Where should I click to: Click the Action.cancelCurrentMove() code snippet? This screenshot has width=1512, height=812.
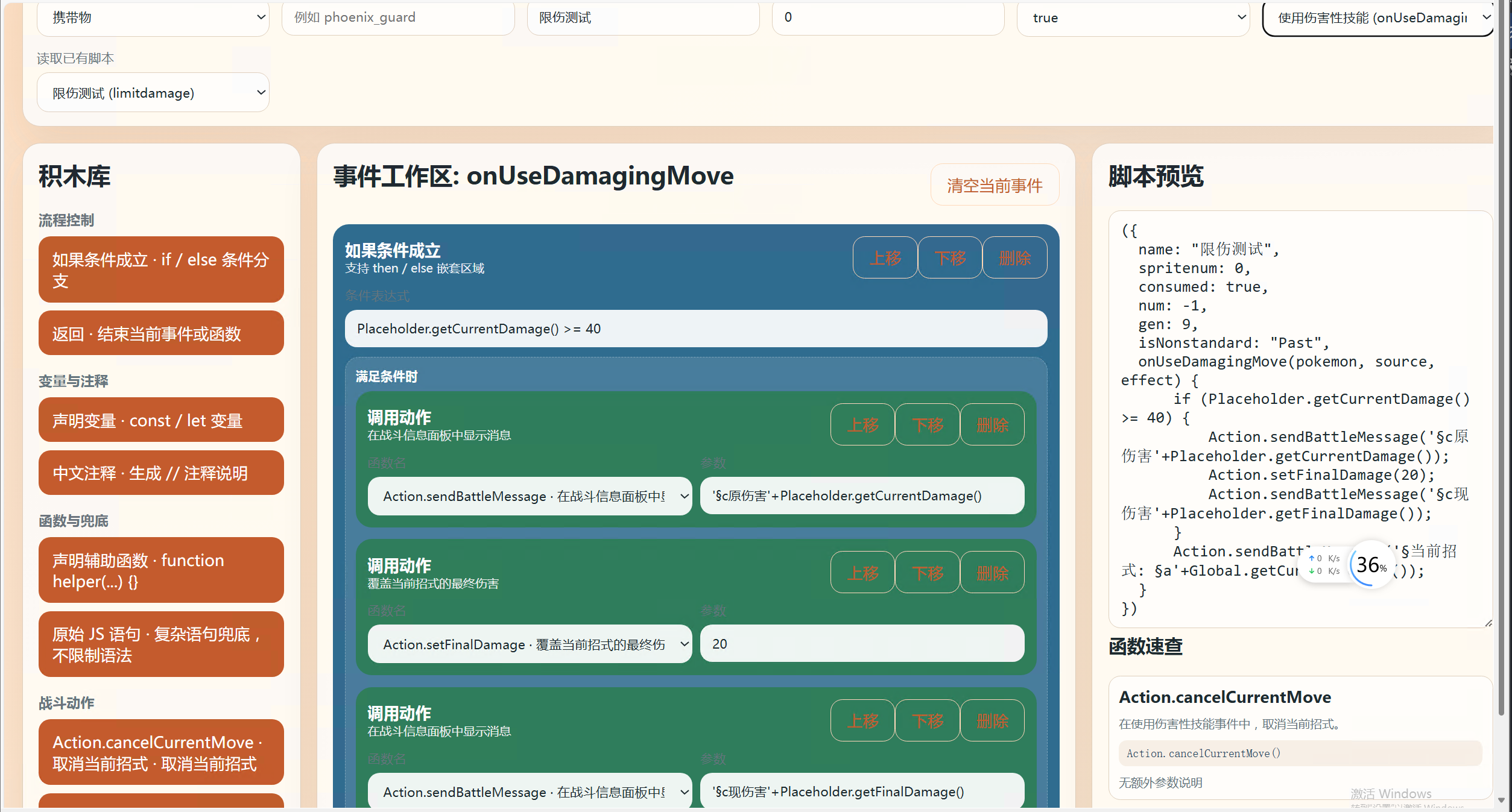coord(1300,754)
